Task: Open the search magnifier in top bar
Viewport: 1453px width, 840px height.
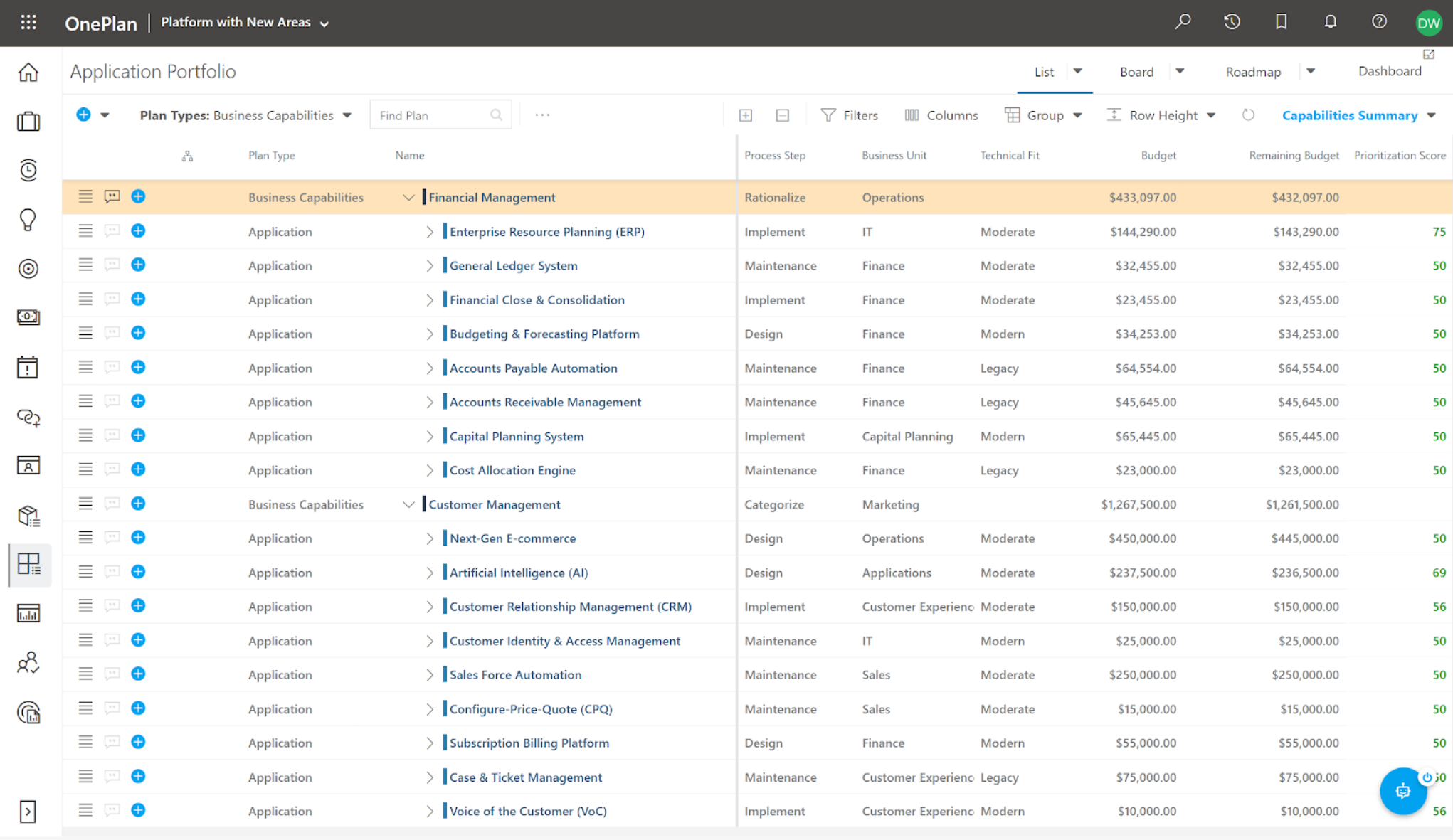Action: coord(1183,22)
